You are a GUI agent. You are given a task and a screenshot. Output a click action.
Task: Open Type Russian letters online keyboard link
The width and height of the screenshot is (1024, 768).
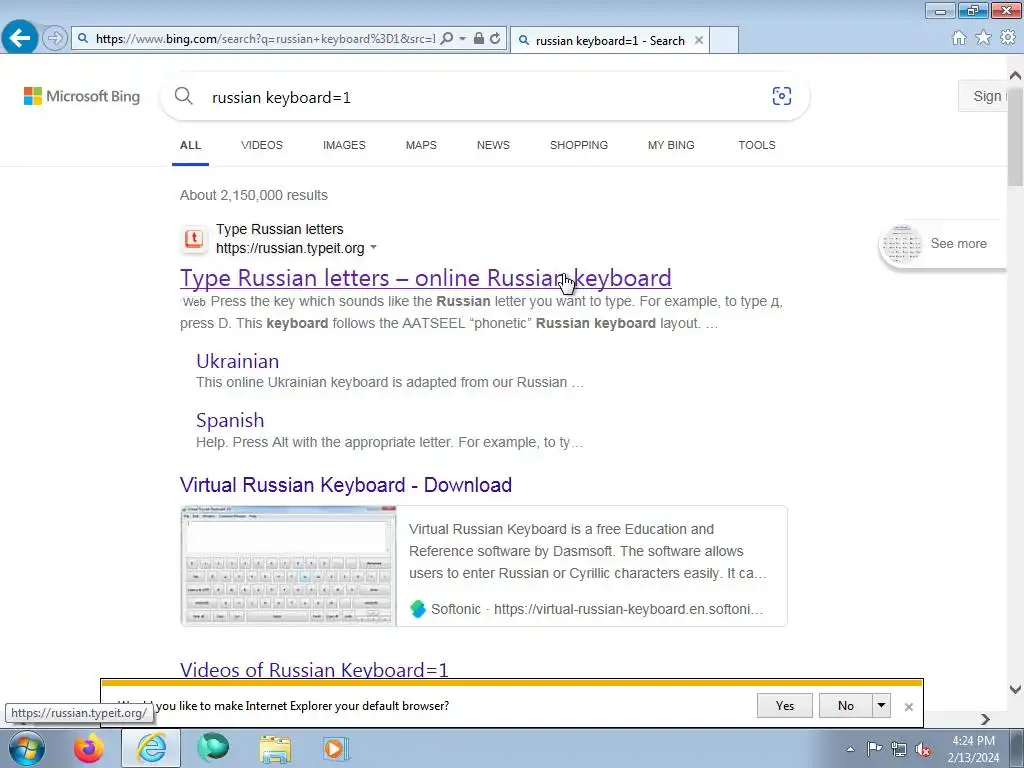[x=426, y=278]
